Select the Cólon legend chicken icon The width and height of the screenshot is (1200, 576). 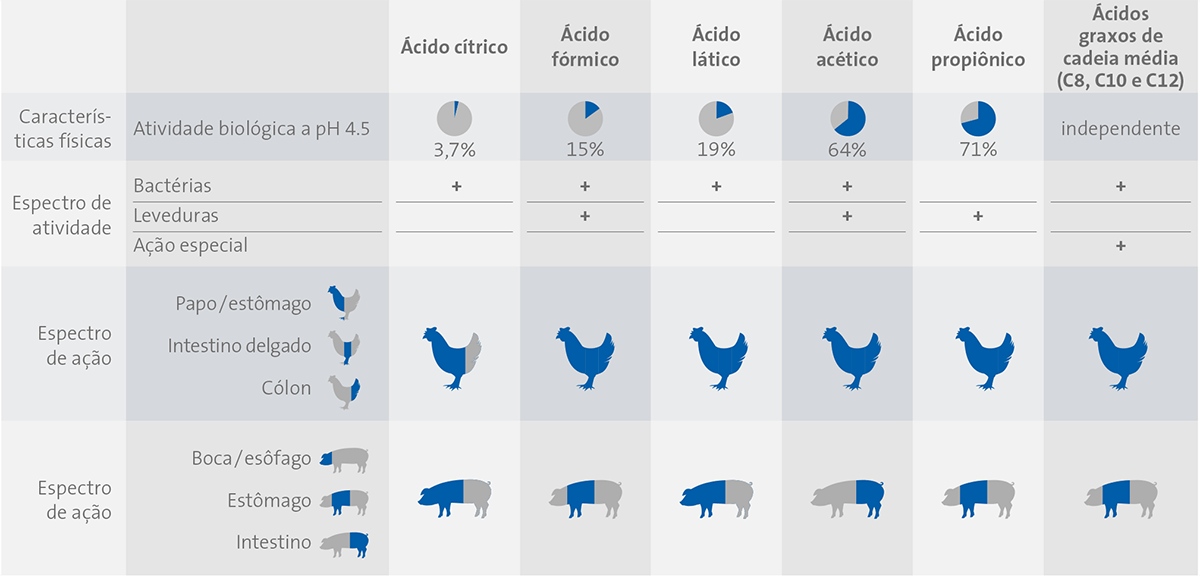point(345,388)
